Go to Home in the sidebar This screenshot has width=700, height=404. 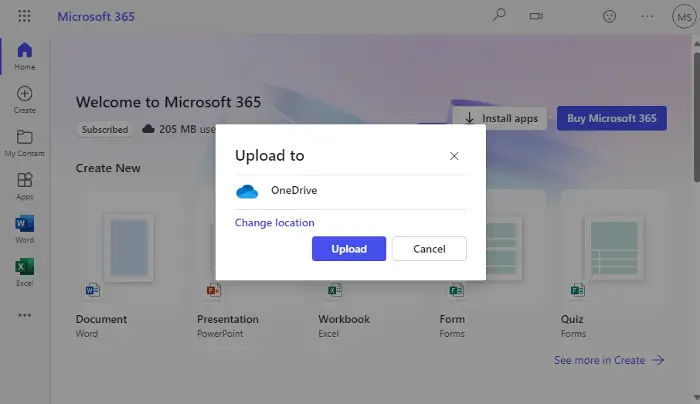(x=25, y=56)
